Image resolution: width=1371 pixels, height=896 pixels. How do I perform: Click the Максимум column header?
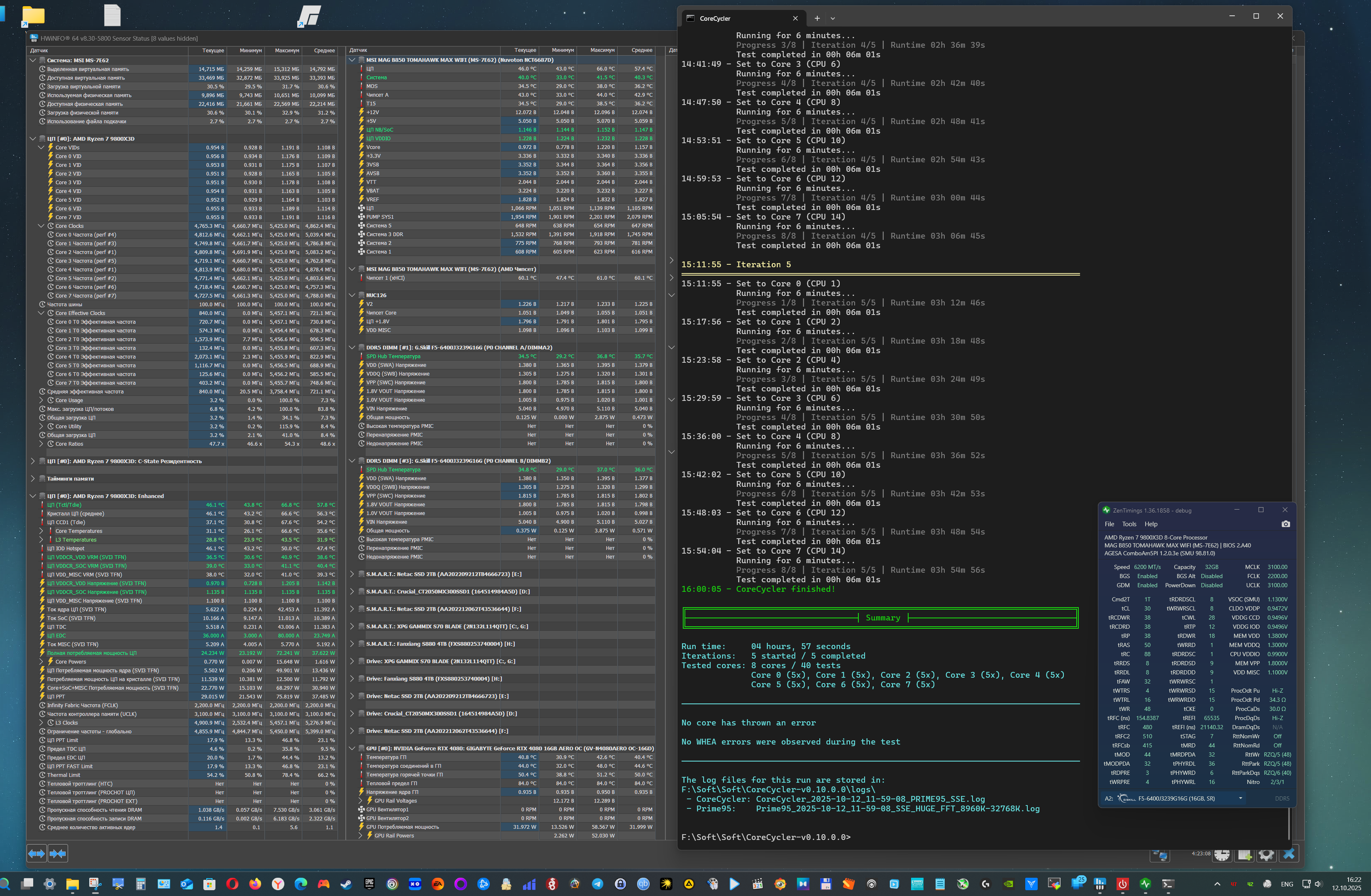(286, 51)
